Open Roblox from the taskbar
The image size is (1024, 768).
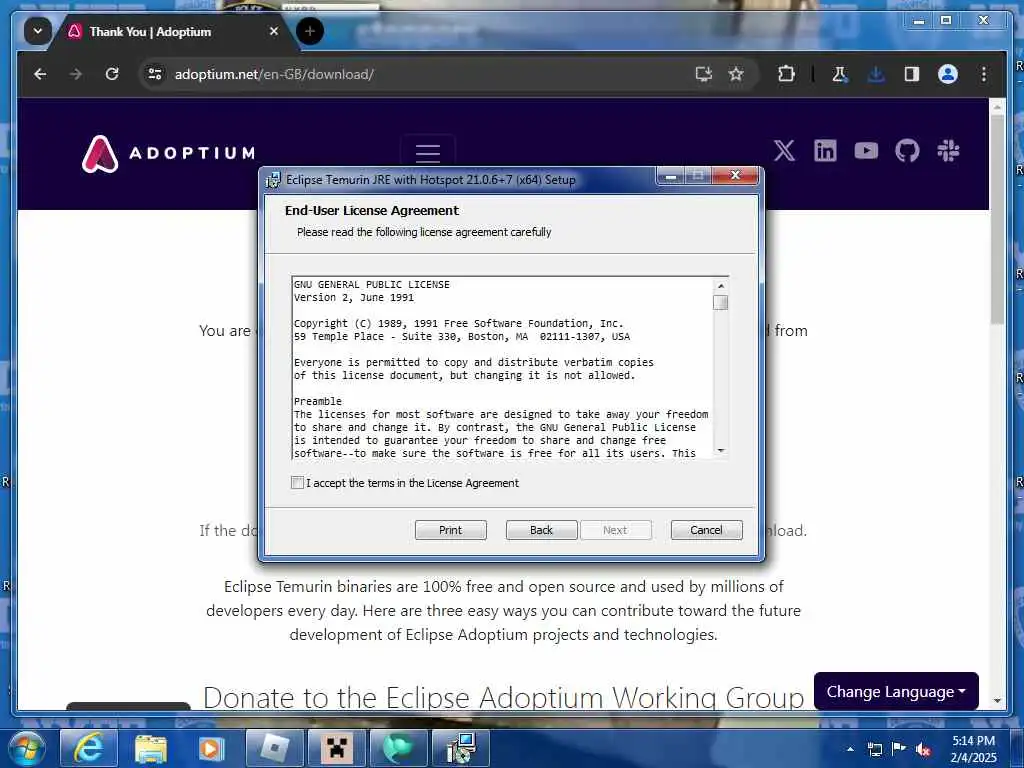coord(275,748)
